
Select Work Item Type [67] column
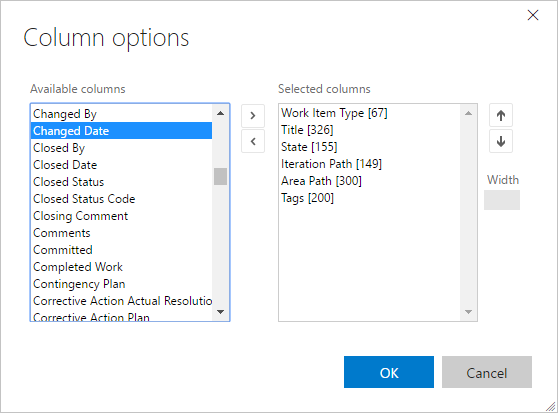tap(370, 113)
